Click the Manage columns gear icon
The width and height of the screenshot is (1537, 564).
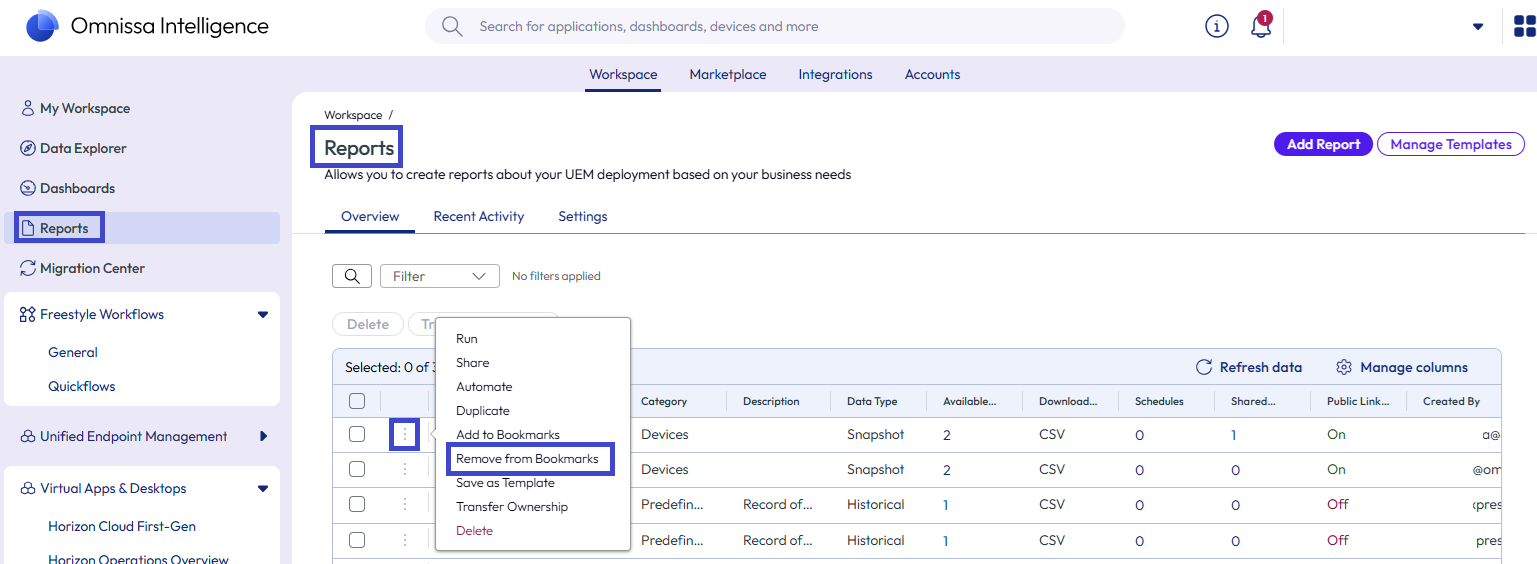(x=1344, y=367)
